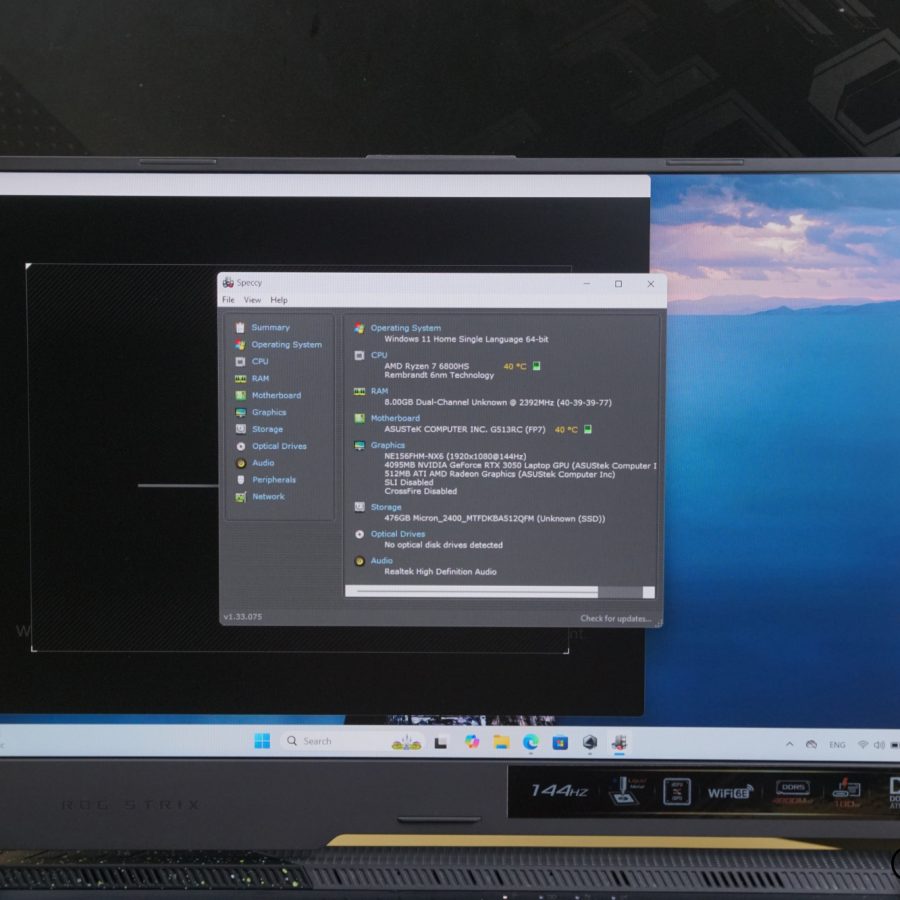Launch Microsoft Edge from the taskbar
Screen dimensions: 900x900
[531, 742]
